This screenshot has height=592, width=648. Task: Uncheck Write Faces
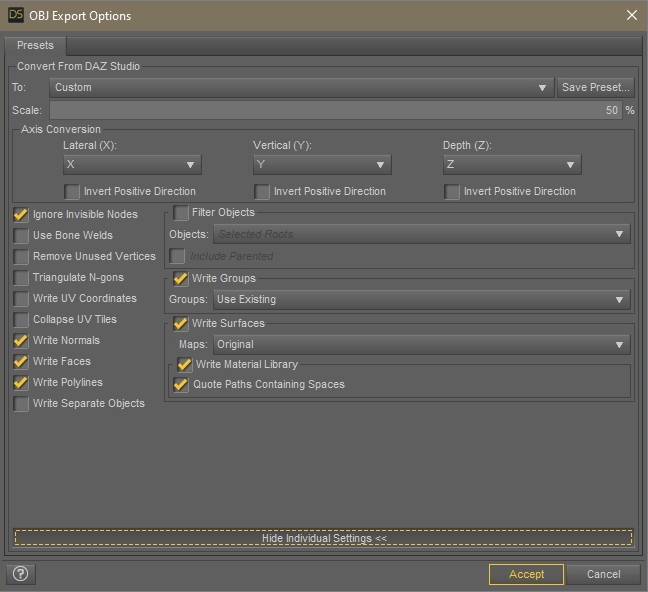tap(21, 362)
